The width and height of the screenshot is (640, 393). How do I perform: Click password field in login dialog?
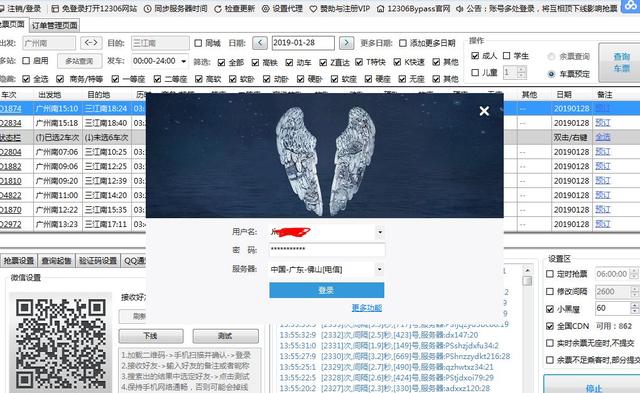coord(327,249)
